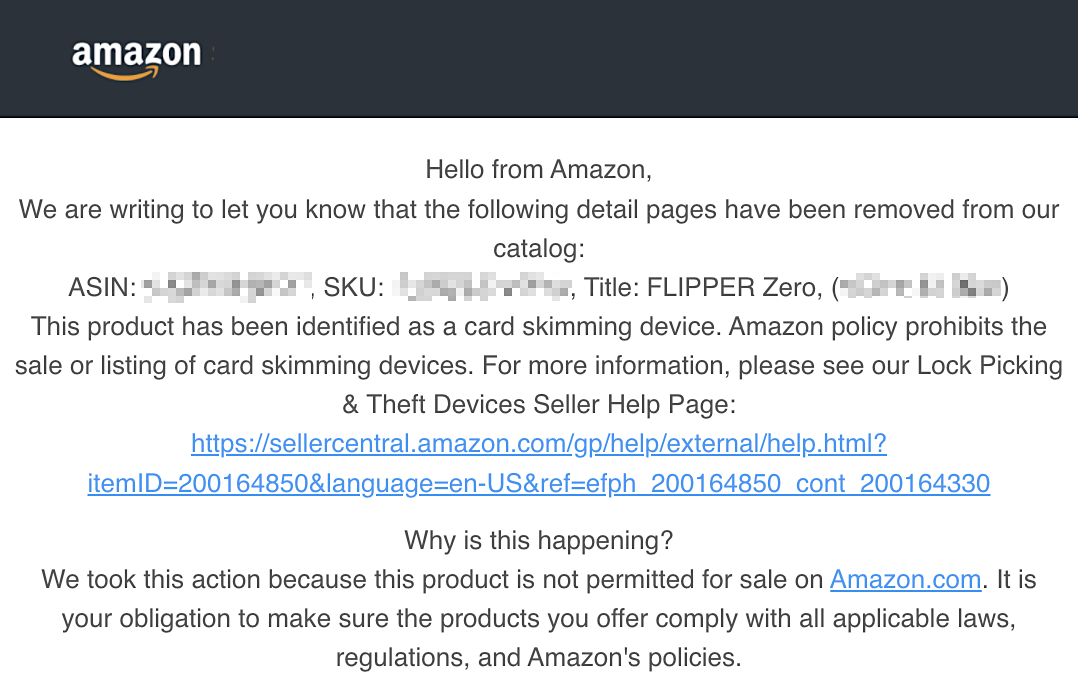Open the sellercentral.amazon.com help link

(x=538, y=443)
